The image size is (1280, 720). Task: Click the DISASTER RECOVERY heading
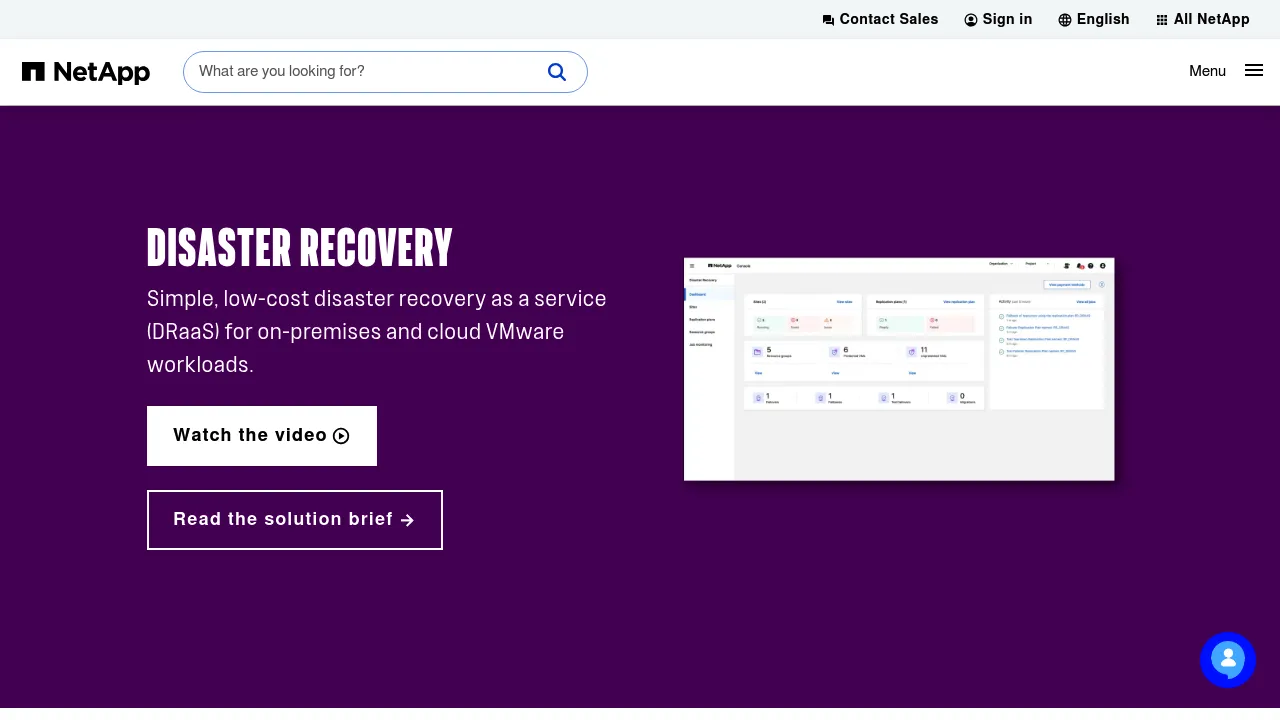(x=300, y=247)
